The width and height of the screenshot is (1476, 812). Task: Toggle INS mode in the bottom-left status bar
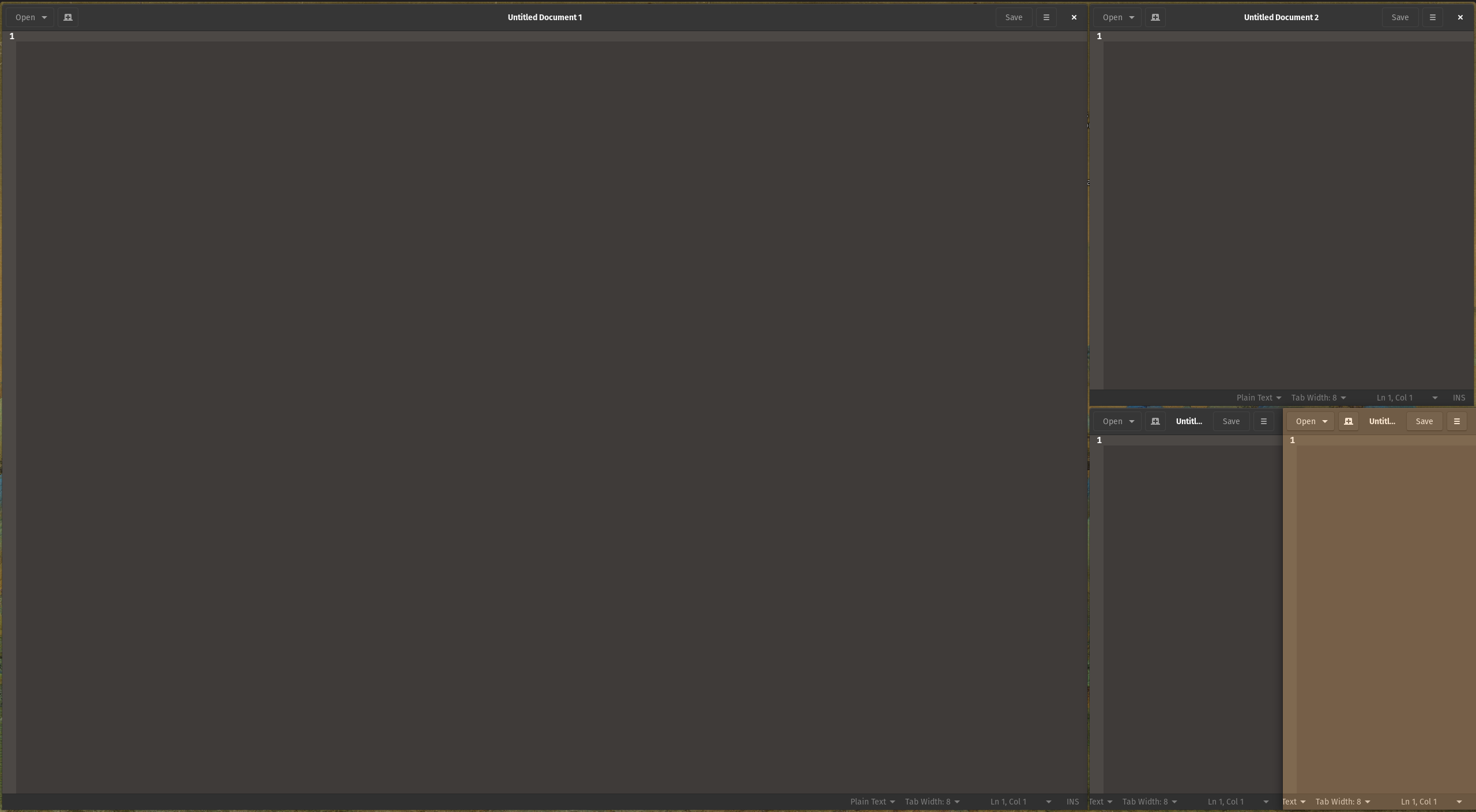coord(1072,802)
